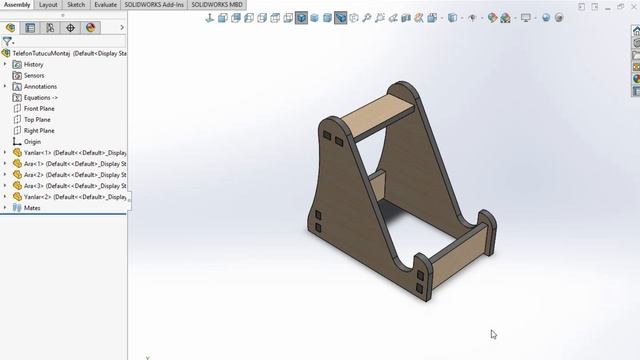Expand the Yanlar<2> component node
Viewport: 640px width, 360px height.
[5, 196]
